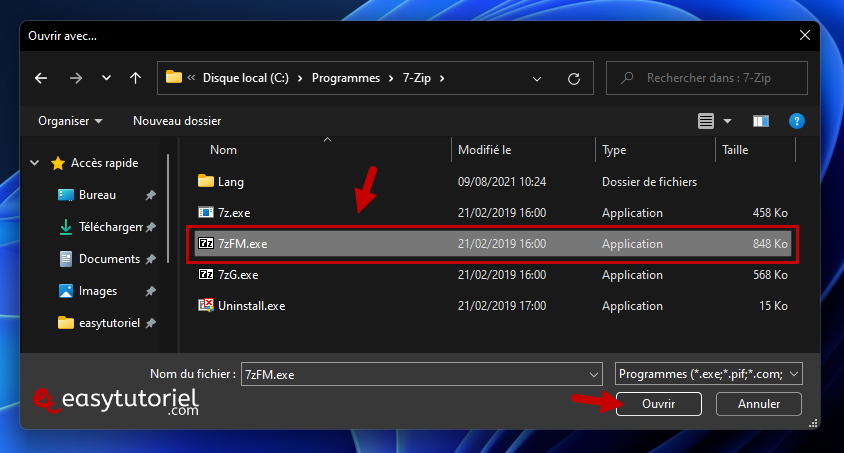Open recent locations chevron

click(x=107, y=78)
